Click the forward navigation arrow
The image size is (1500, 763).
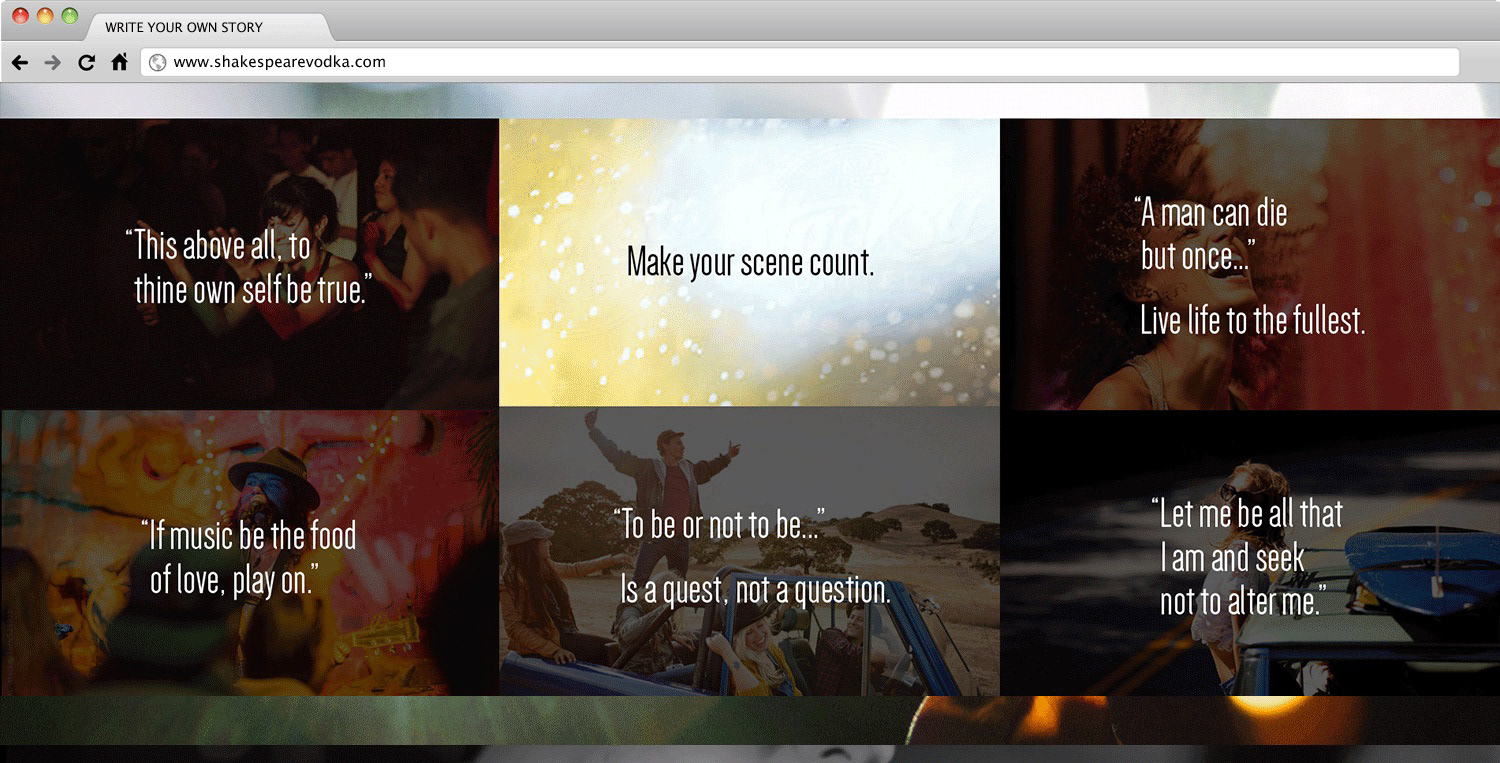[x=53, y=62]
